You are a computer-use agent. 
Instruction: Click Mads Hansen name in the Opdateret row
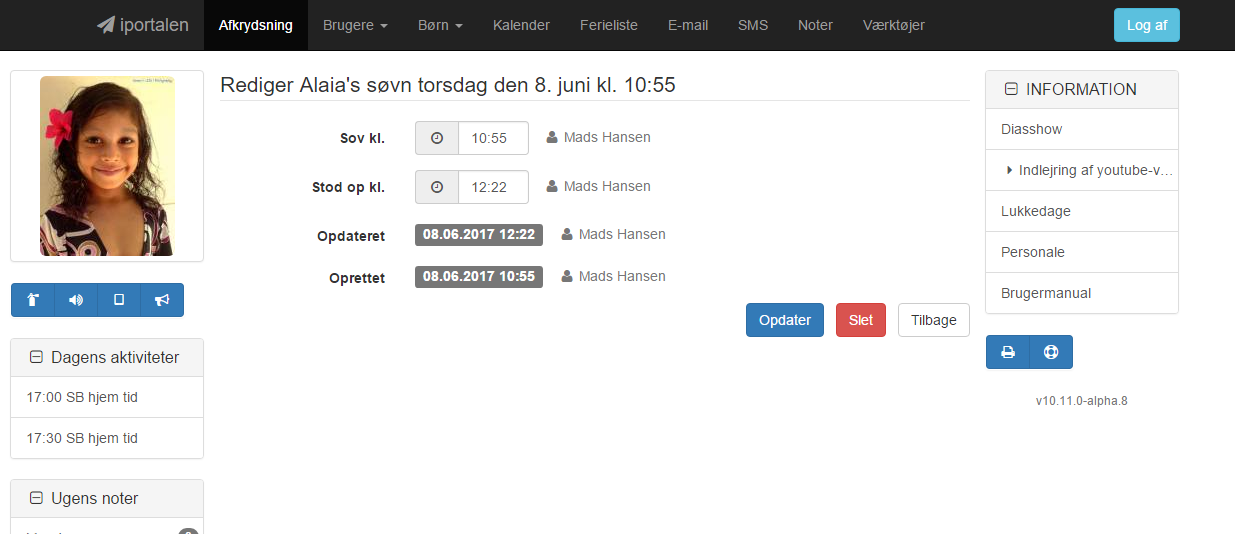click(622, 235)
